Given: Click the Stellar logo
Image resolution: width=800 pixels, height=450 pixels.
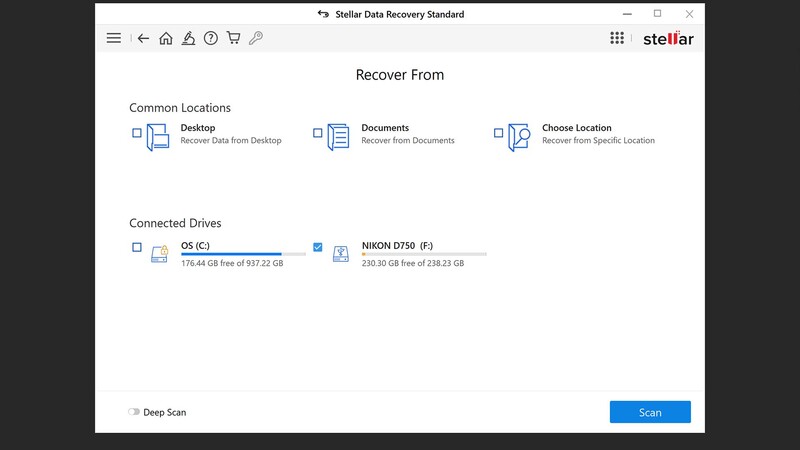Looking at the screenshot, I should (x=668, y=39).
